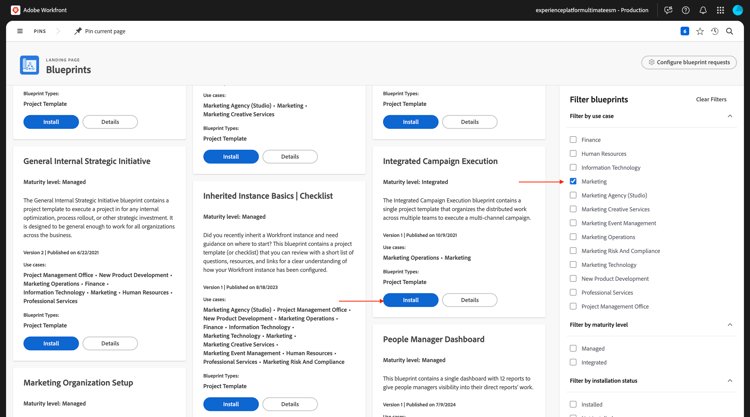Check the Managed maturity level filter
Viewport: 750px width, 417px height.
(x=573, y=349)
